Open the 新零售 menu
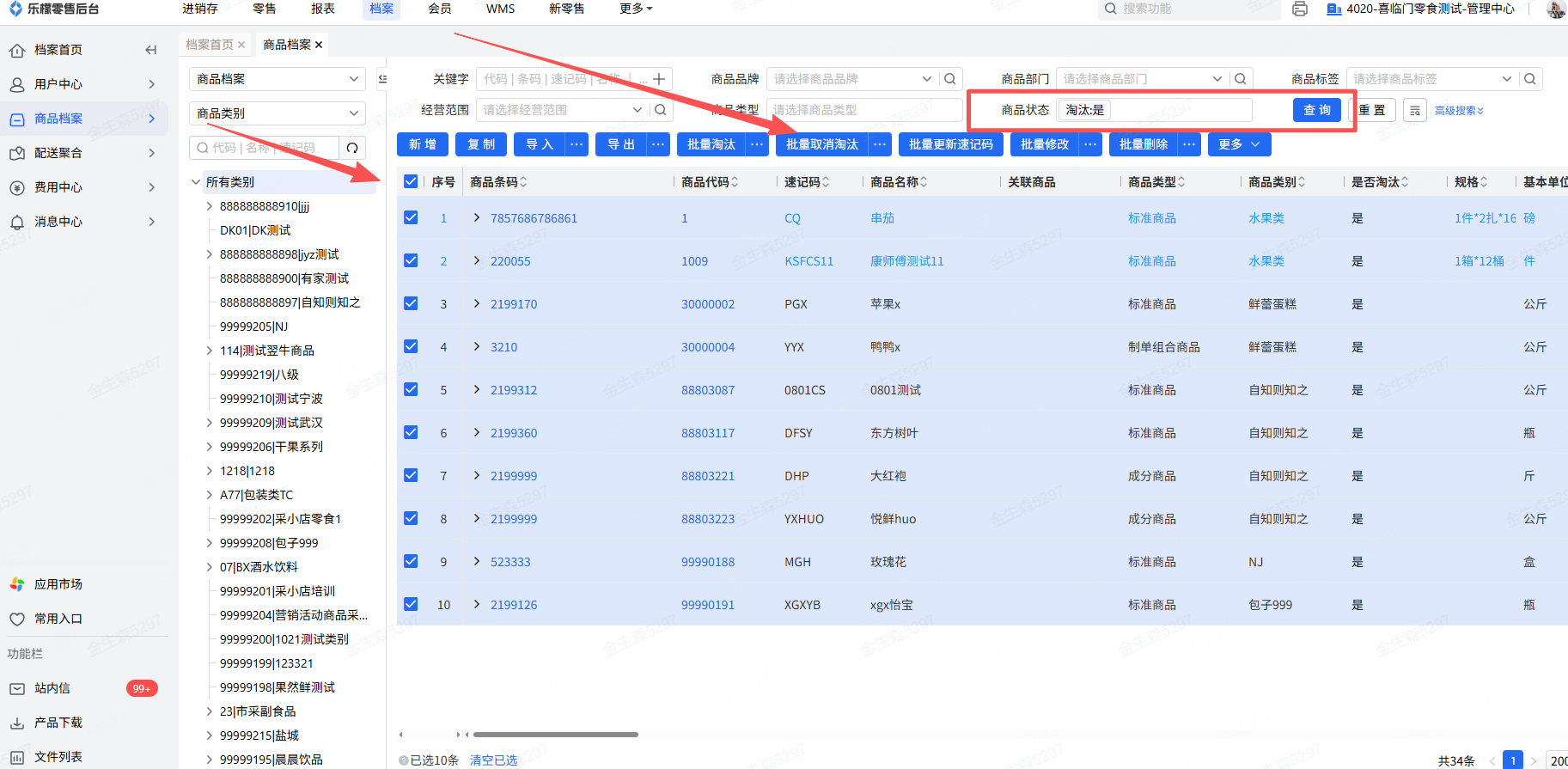The image size is (1568, 769). tap(567, 9)
